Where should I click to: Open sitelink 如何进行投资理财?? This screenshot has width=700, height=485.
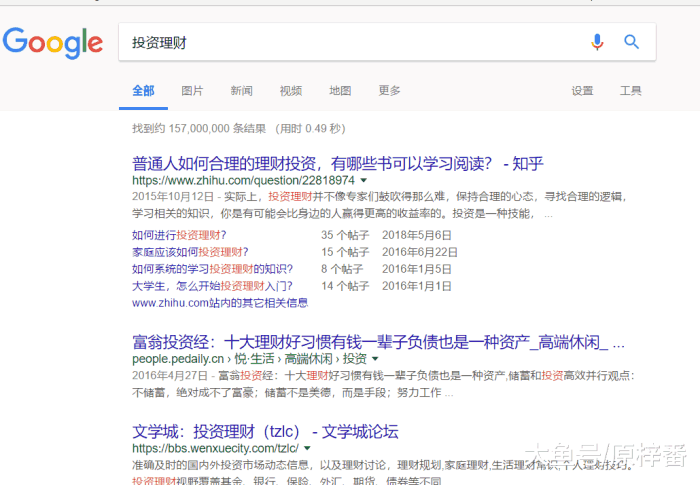click(179, 235)
